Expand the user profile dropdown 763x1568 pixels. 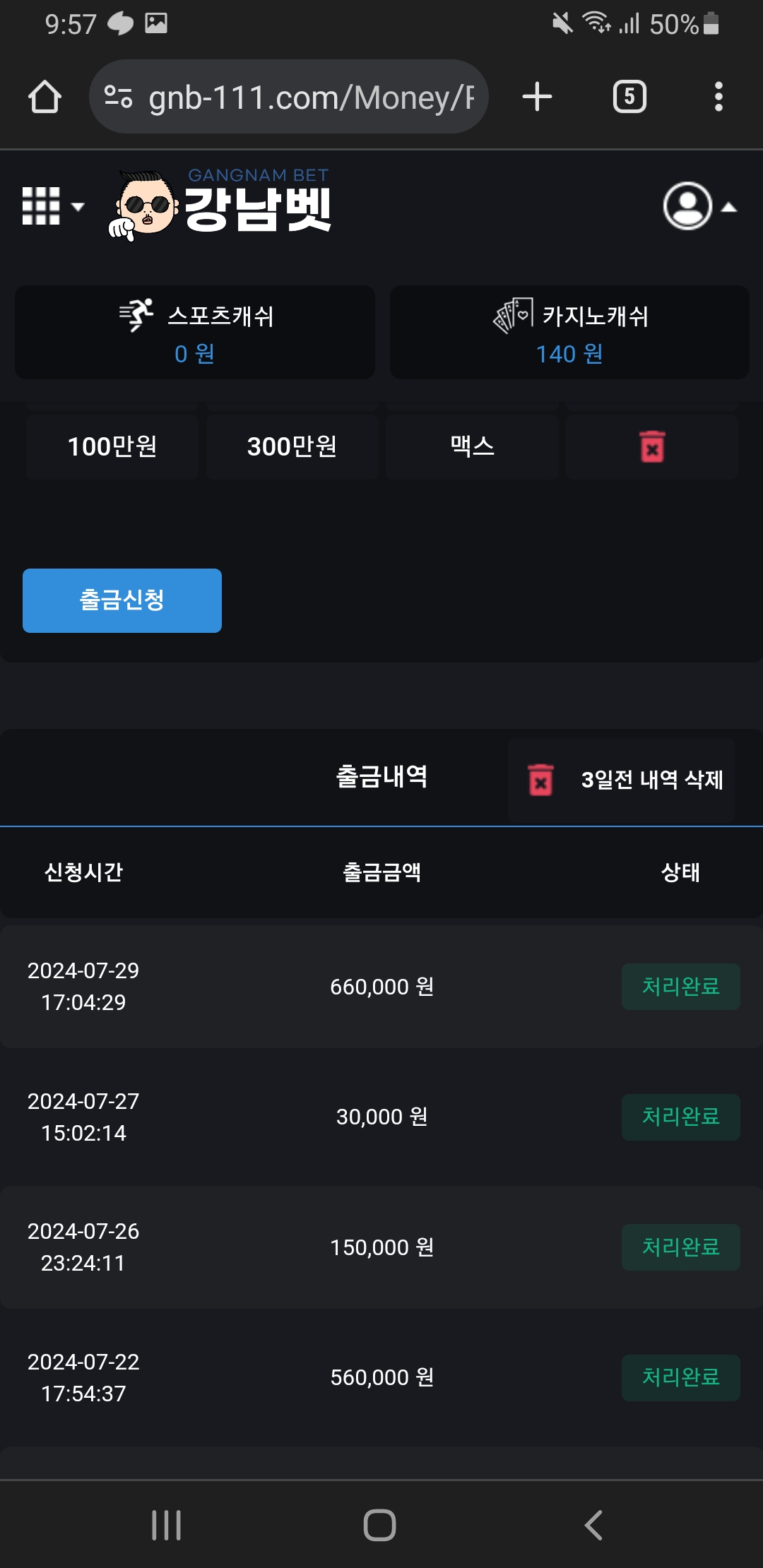pyautogui.click(x=699, y=206)
